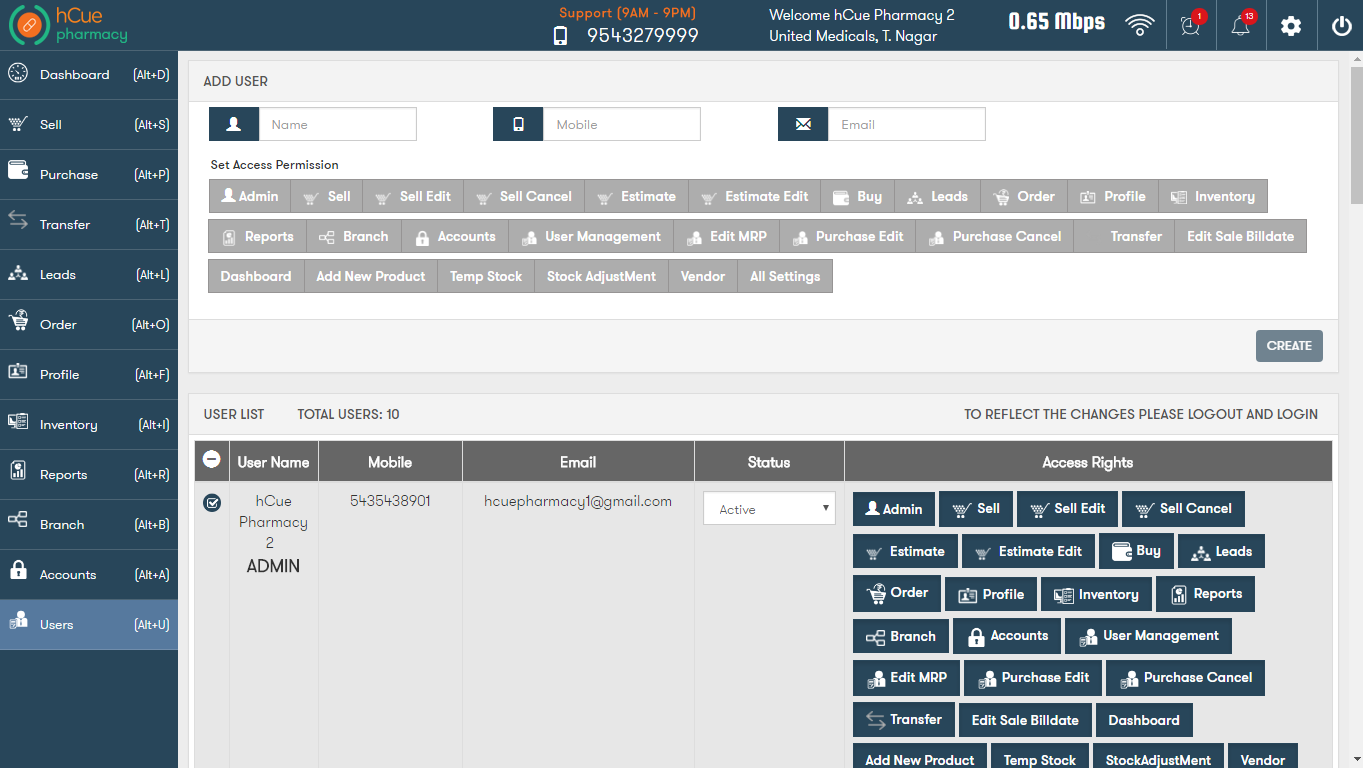Click the support phone icon
This screenshot has width=1363, height=768.
click(x=561, y=36)
